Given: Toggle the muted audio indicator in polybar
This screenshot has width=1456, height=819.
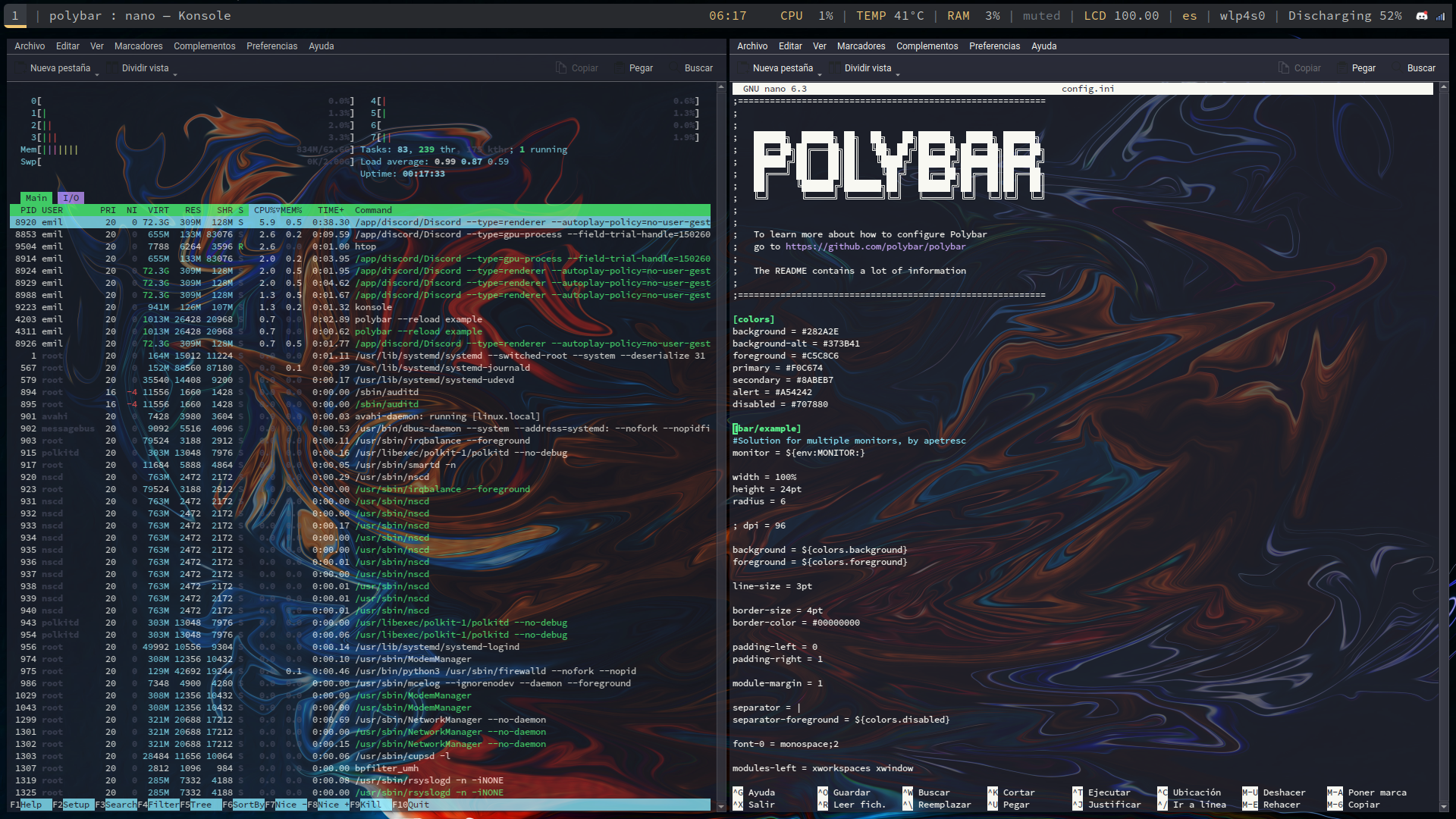Looking at the screenshot, I should click(1042, 15).
